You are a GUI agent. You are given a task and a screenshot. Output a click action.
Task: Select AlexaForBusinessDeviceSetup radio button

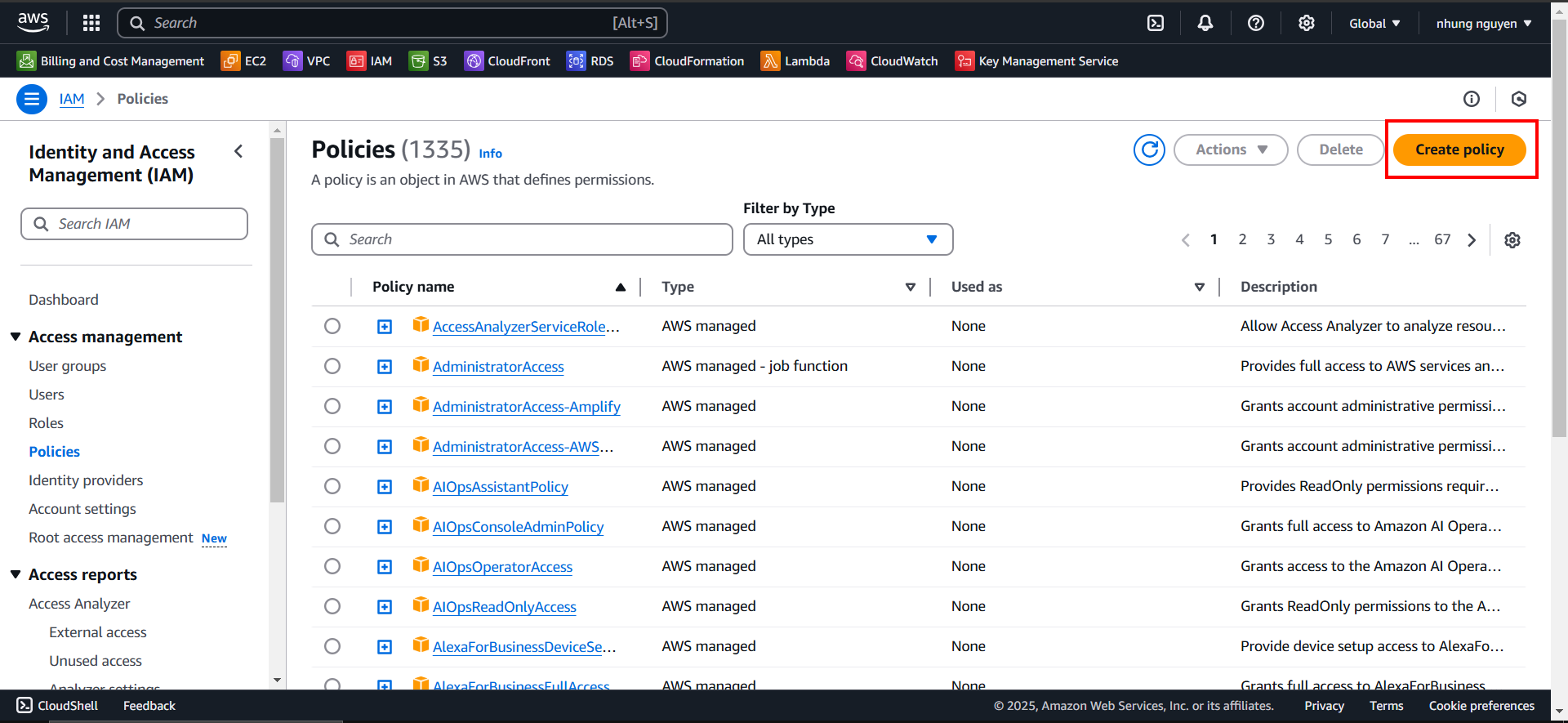tap(332, 646)
